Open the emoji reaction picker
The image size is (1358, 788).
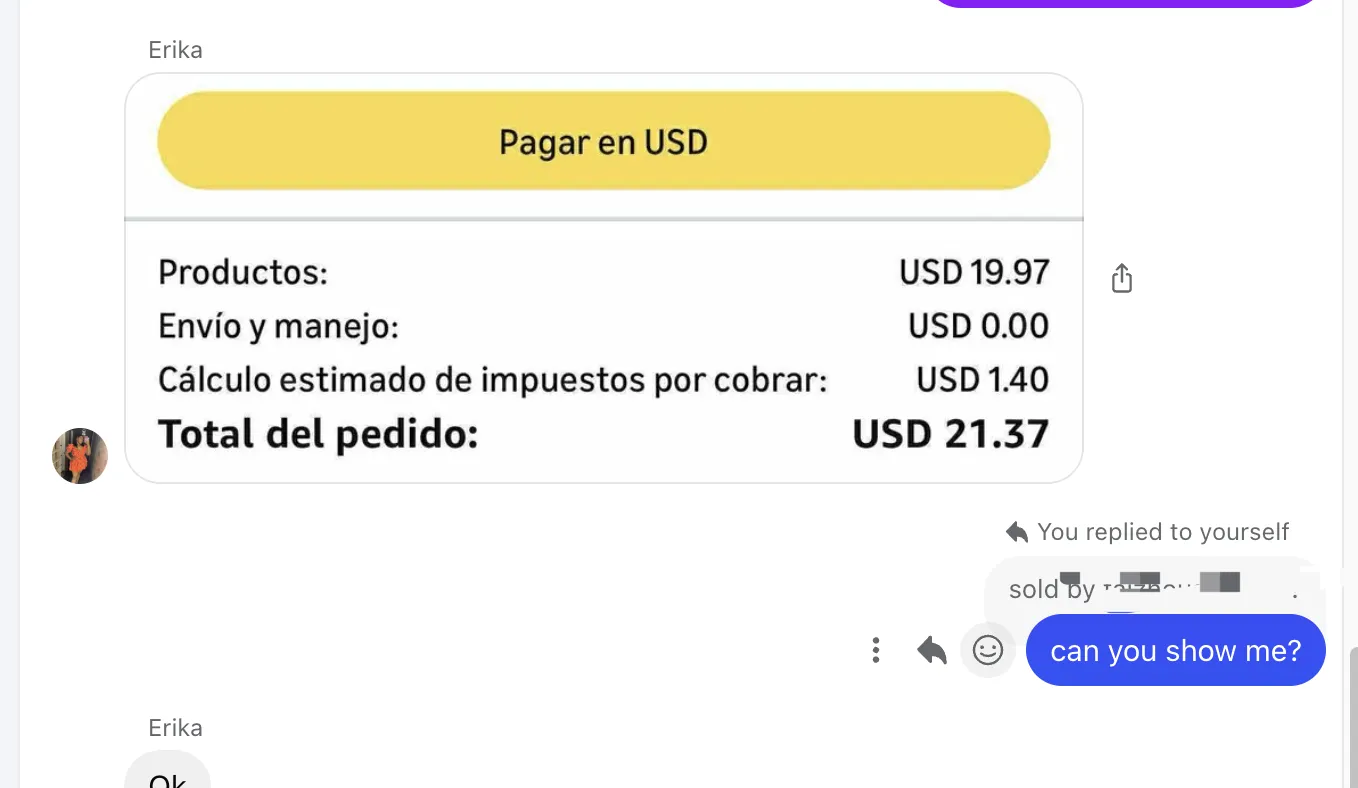[988, 651]
